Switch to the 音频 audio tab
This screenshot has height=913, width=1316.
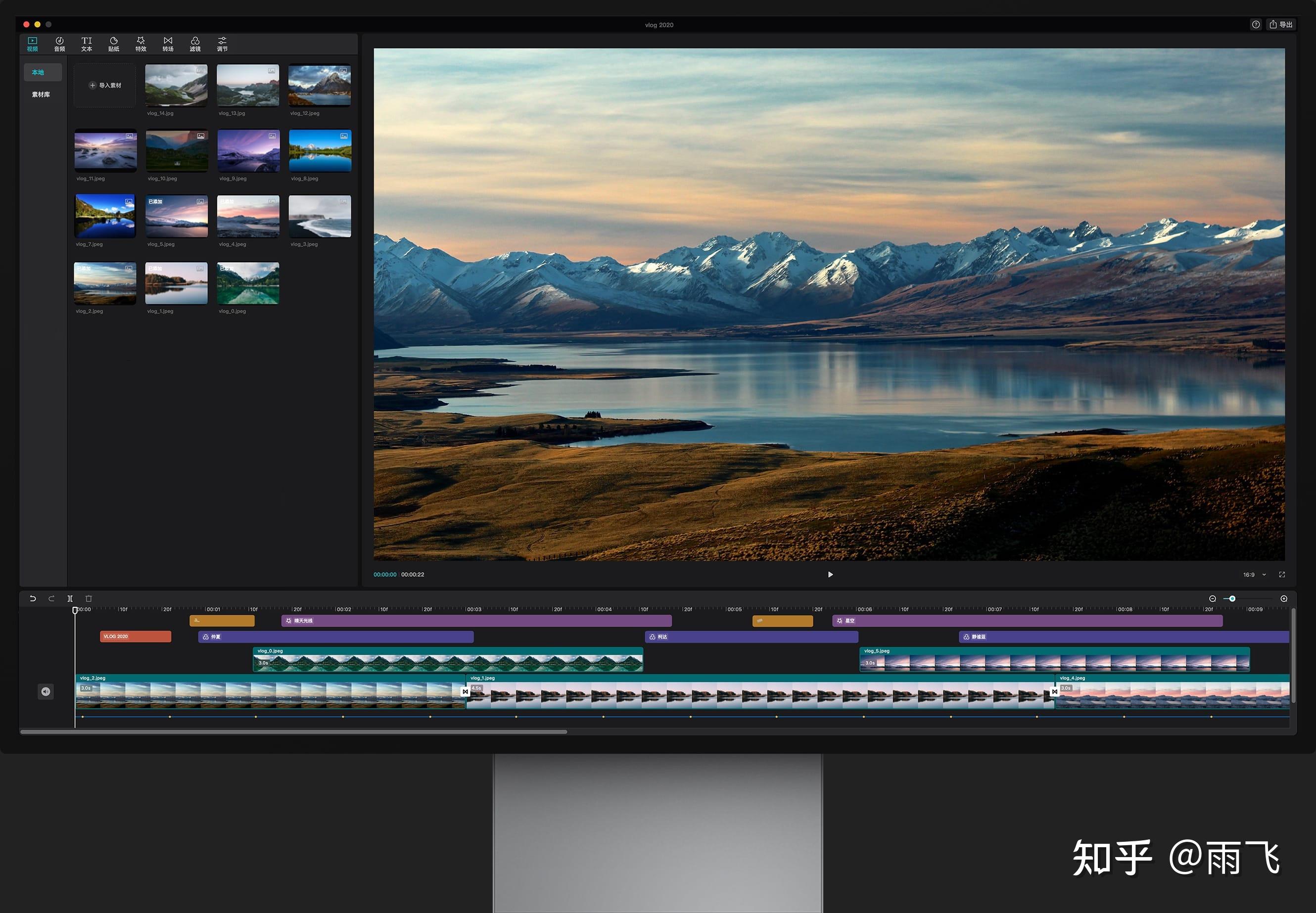(x=59, y=44)
